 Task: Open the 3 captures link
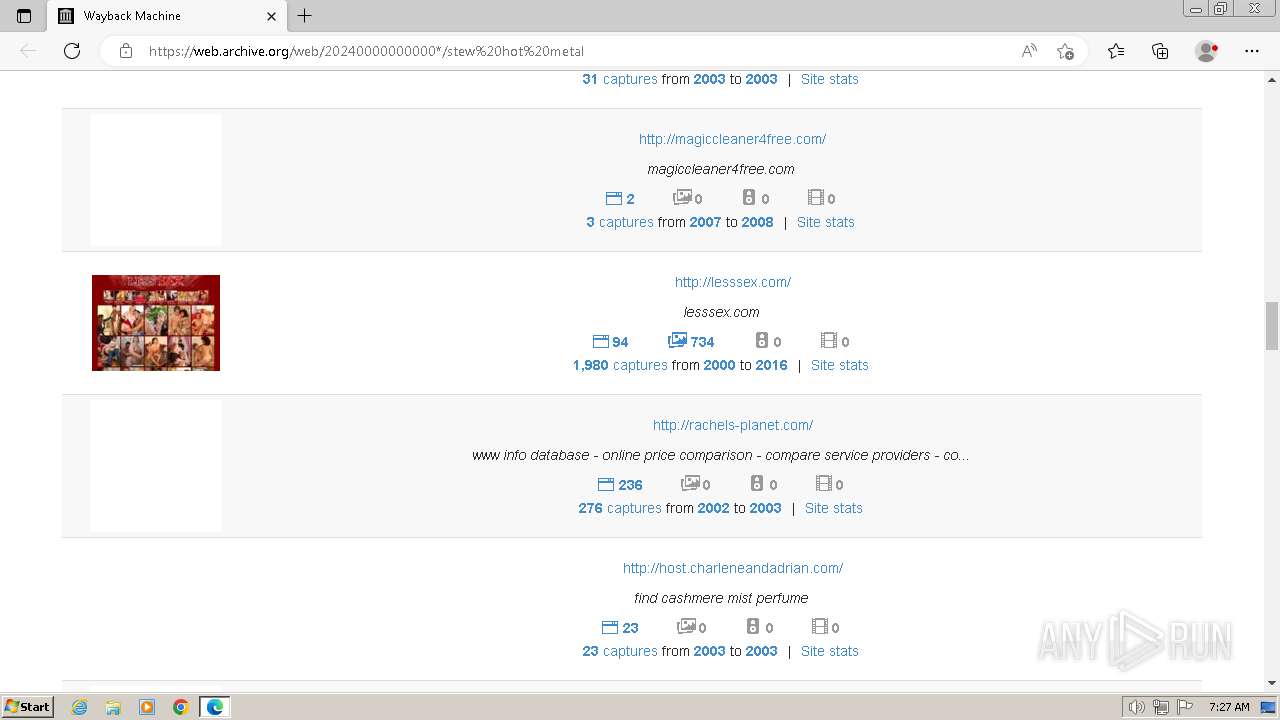pos(620,222)
